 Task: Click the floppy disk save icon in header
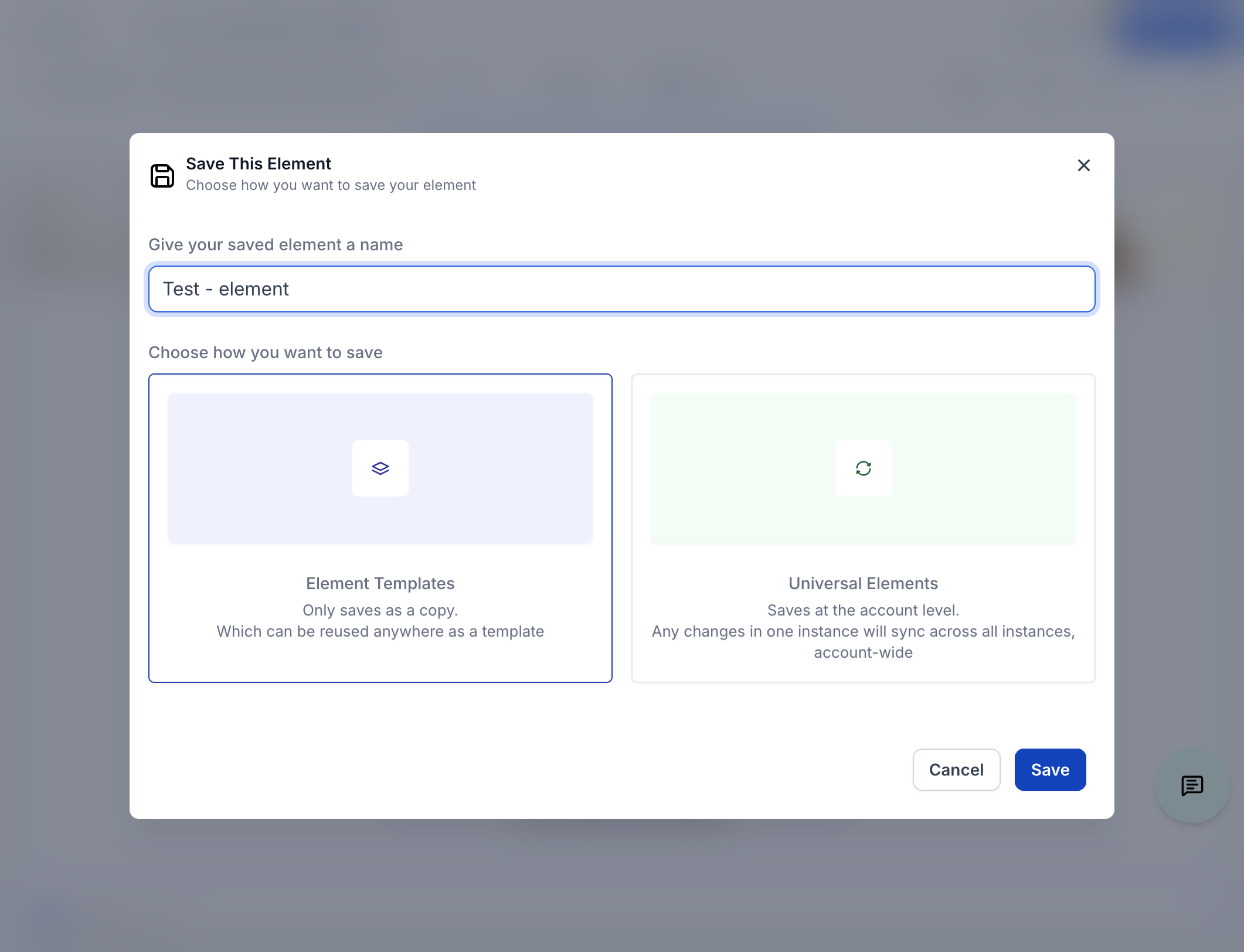tap(162, 176)
